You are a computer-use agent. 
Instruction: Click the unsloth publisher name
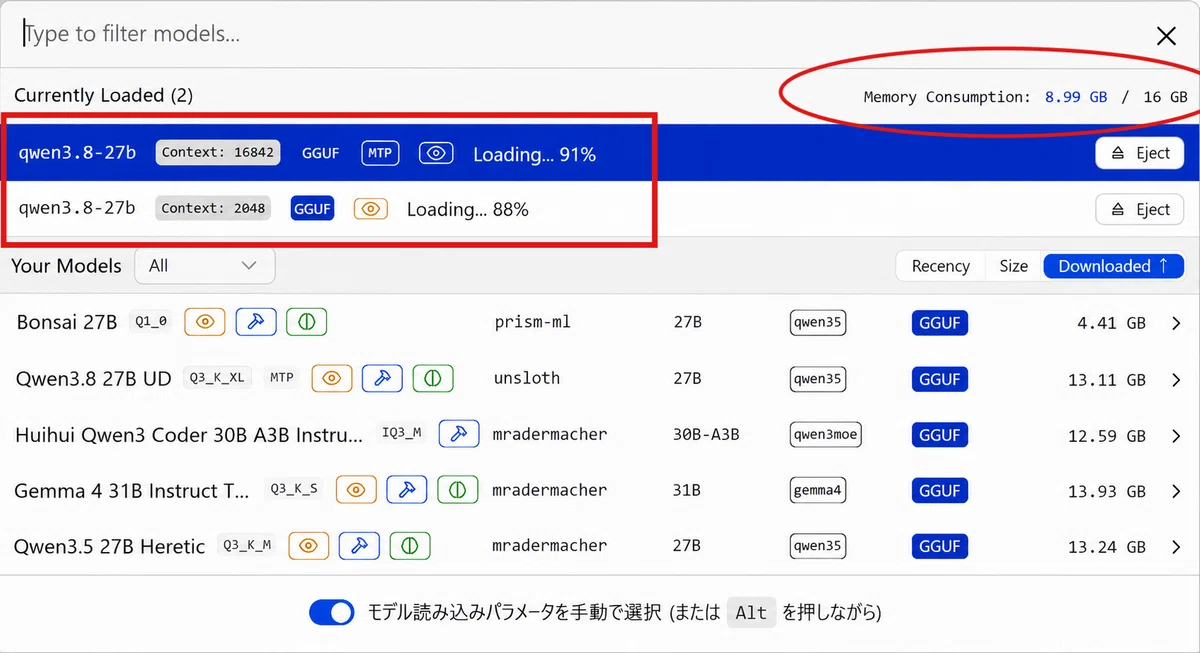point(527,378)
